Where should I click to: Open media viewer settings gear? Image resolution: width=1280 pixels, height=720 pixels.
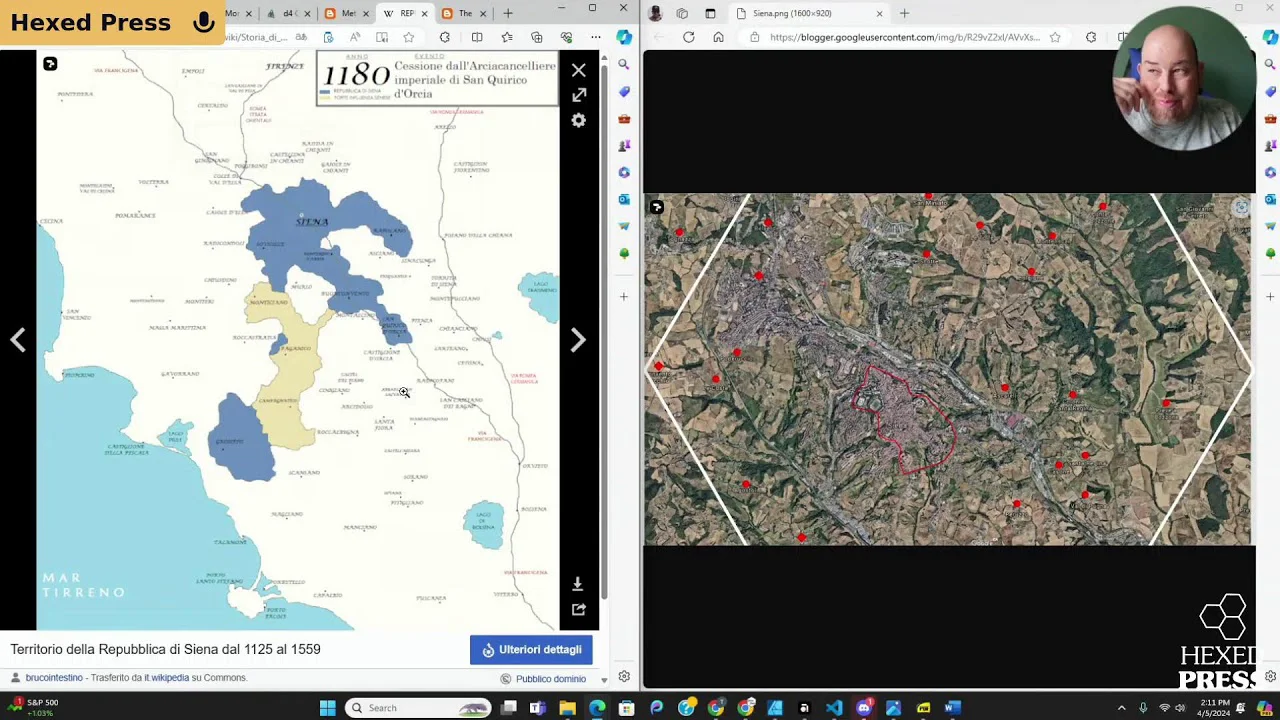(578, 120)
